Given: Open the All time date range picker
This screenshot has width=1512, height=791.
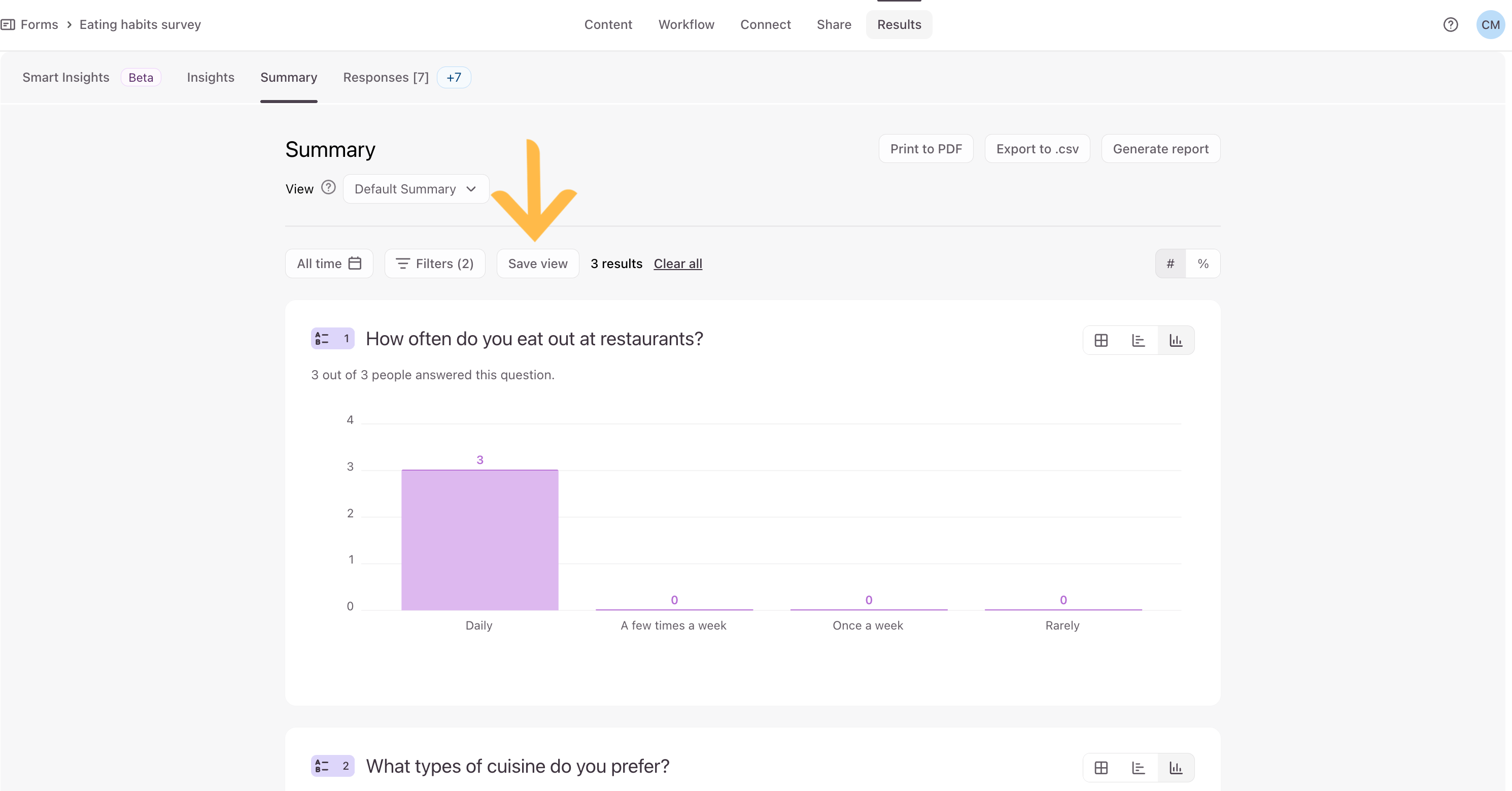Looking at the screenshot, I should tap(329, 263).
